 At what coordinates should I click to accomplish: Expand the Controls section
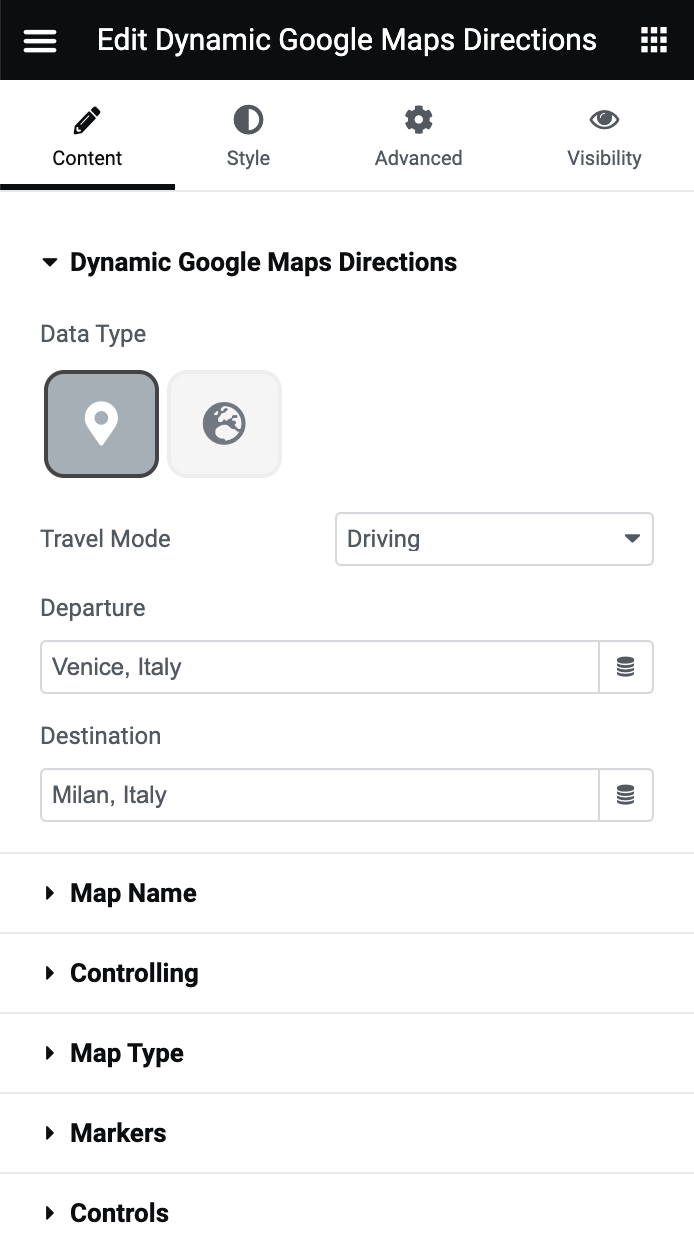click(x=119, y=1213)
